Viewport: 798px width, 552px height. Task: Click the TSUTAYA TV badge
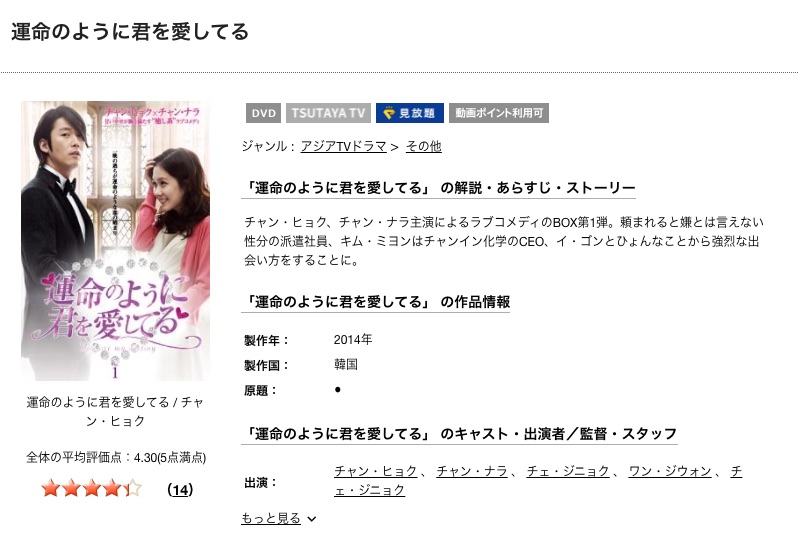[328, 113]
